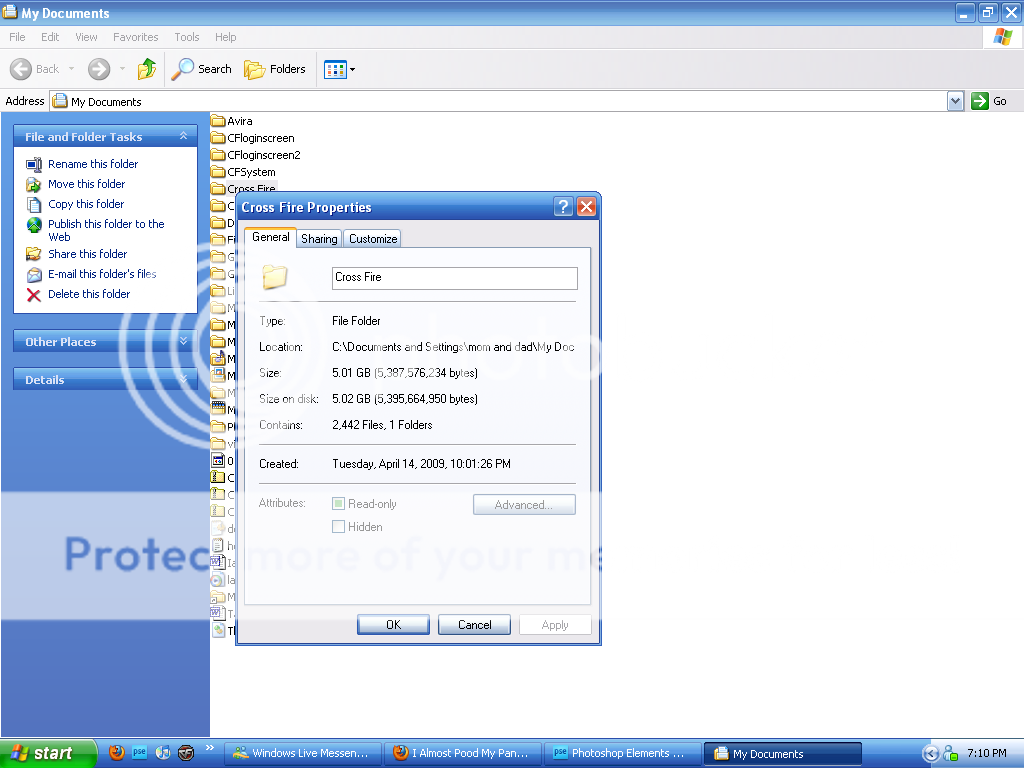Enable the Hidden attribute checkbox
The height and width of the screenshot is (768, 1024).
coord(338,527)
